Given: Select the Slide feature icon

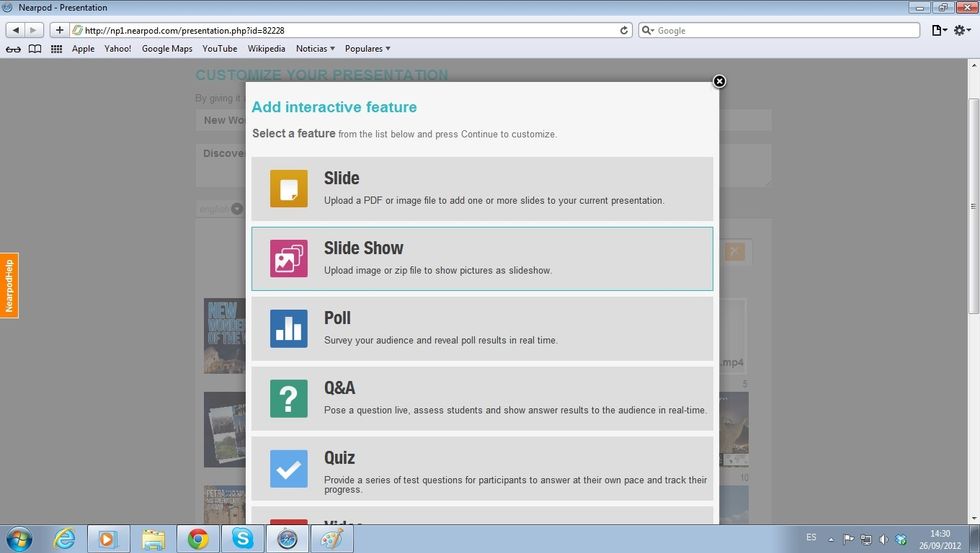Looking at the screenshot, I should (289, 188).
